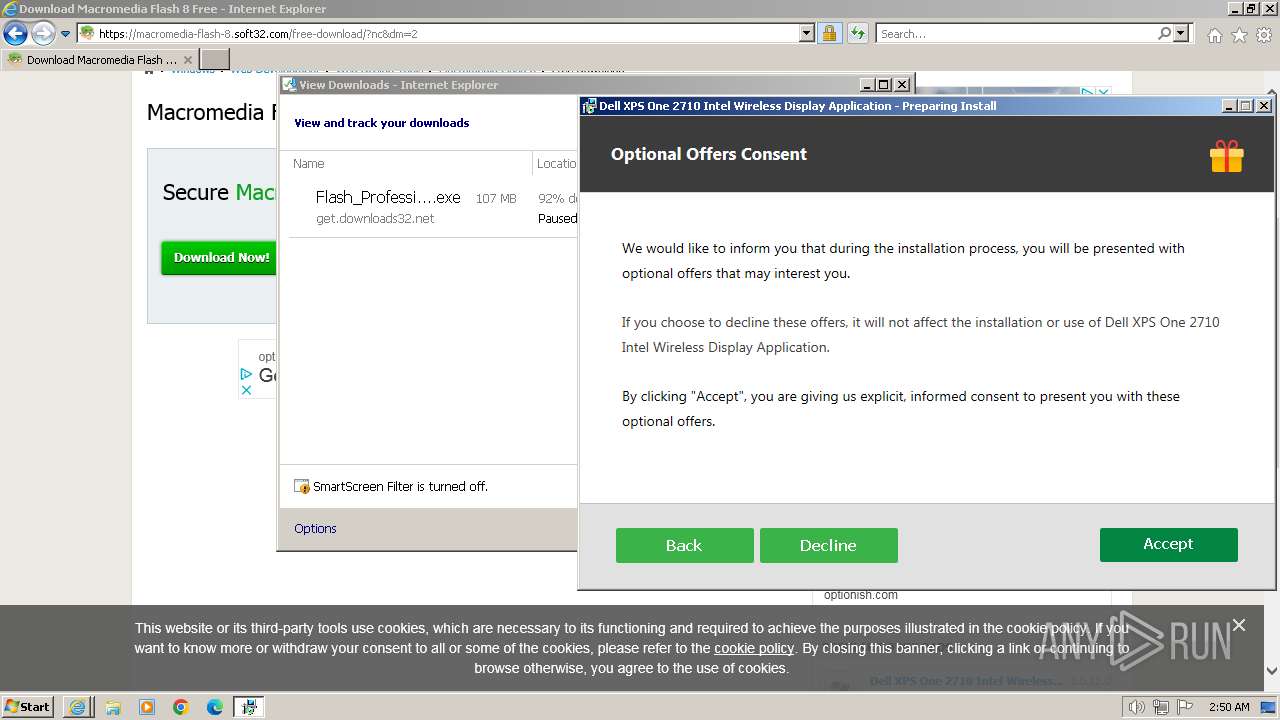
Task: Open a new blank tab
Action: point(215,59)
